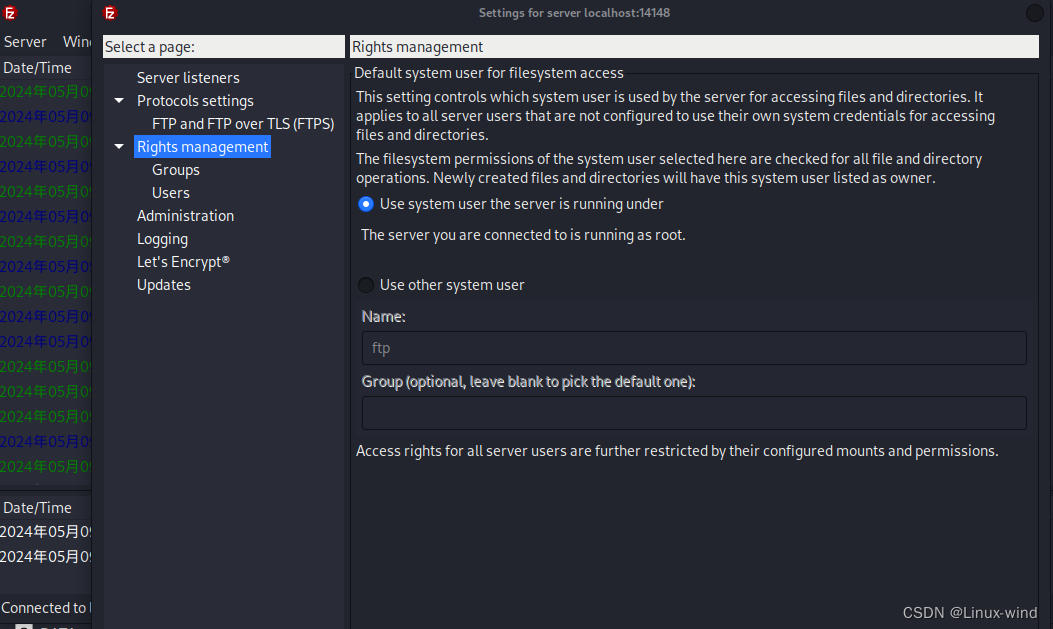This screenshot has width=1053, height=629.
Task: Open the Window menu
Action: [x=77, y=41]
